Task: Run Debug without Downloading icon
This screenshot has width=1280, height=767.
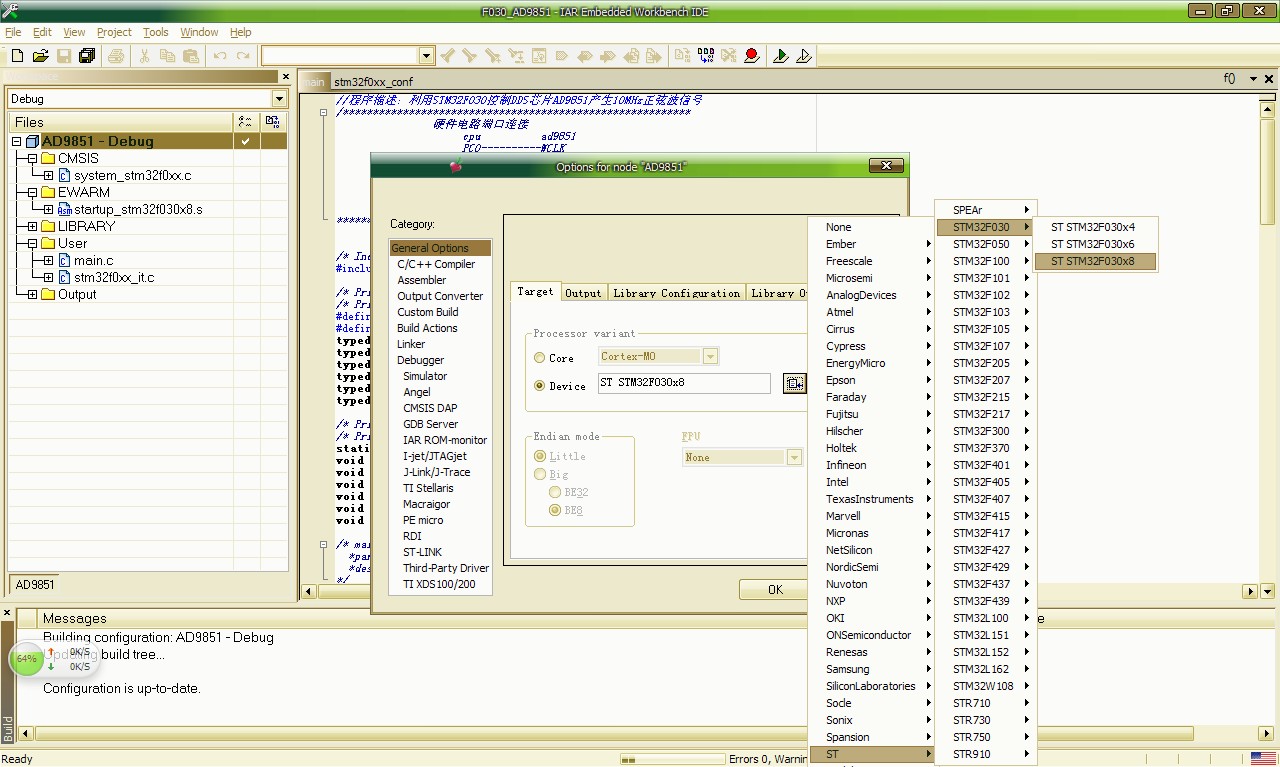Action: point(804,56)
